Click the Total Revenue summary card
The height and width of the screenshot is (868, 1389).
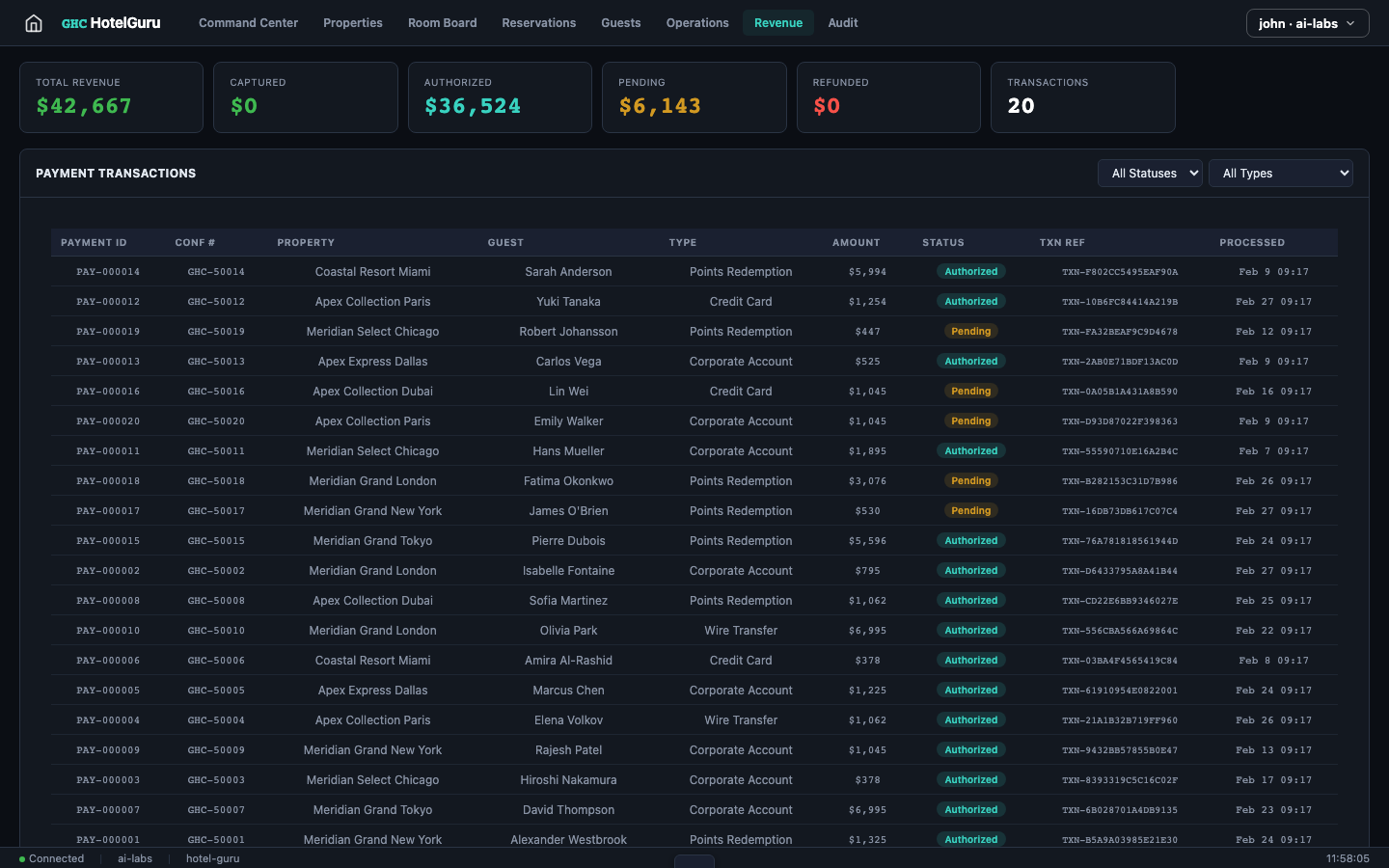pos(111,96)
